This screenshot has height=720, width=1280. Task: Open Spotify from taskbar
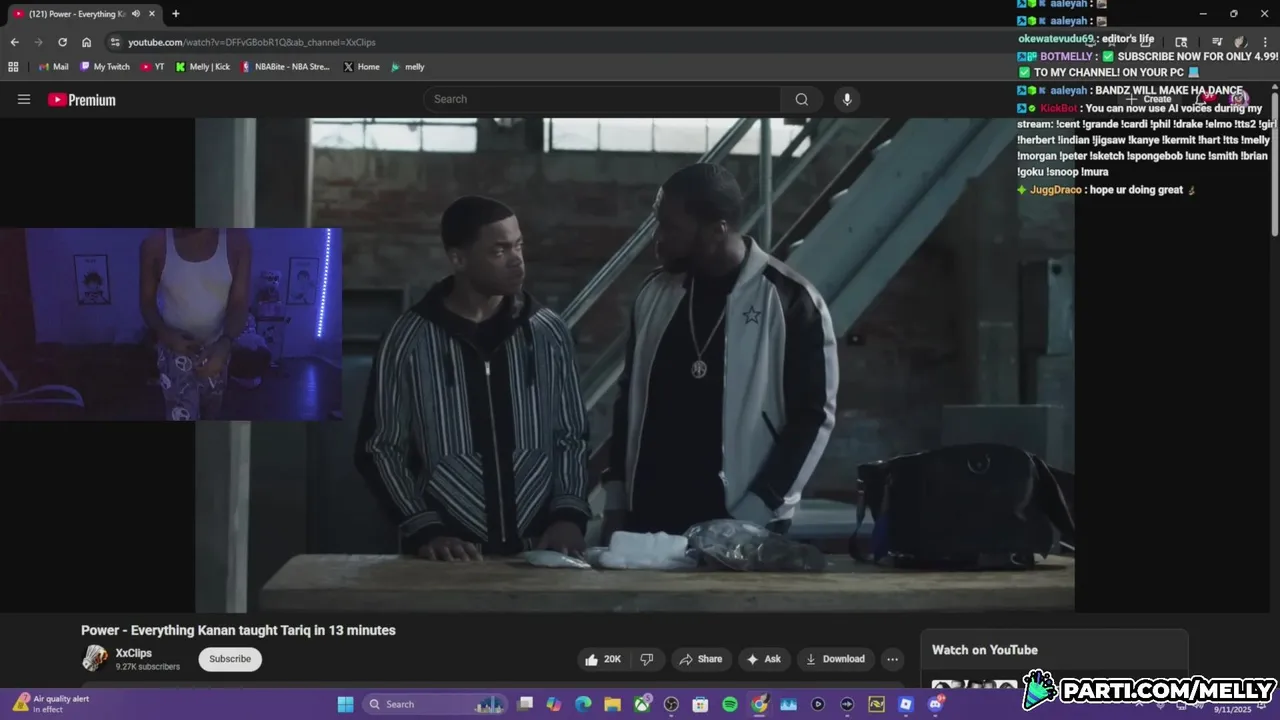730,704
